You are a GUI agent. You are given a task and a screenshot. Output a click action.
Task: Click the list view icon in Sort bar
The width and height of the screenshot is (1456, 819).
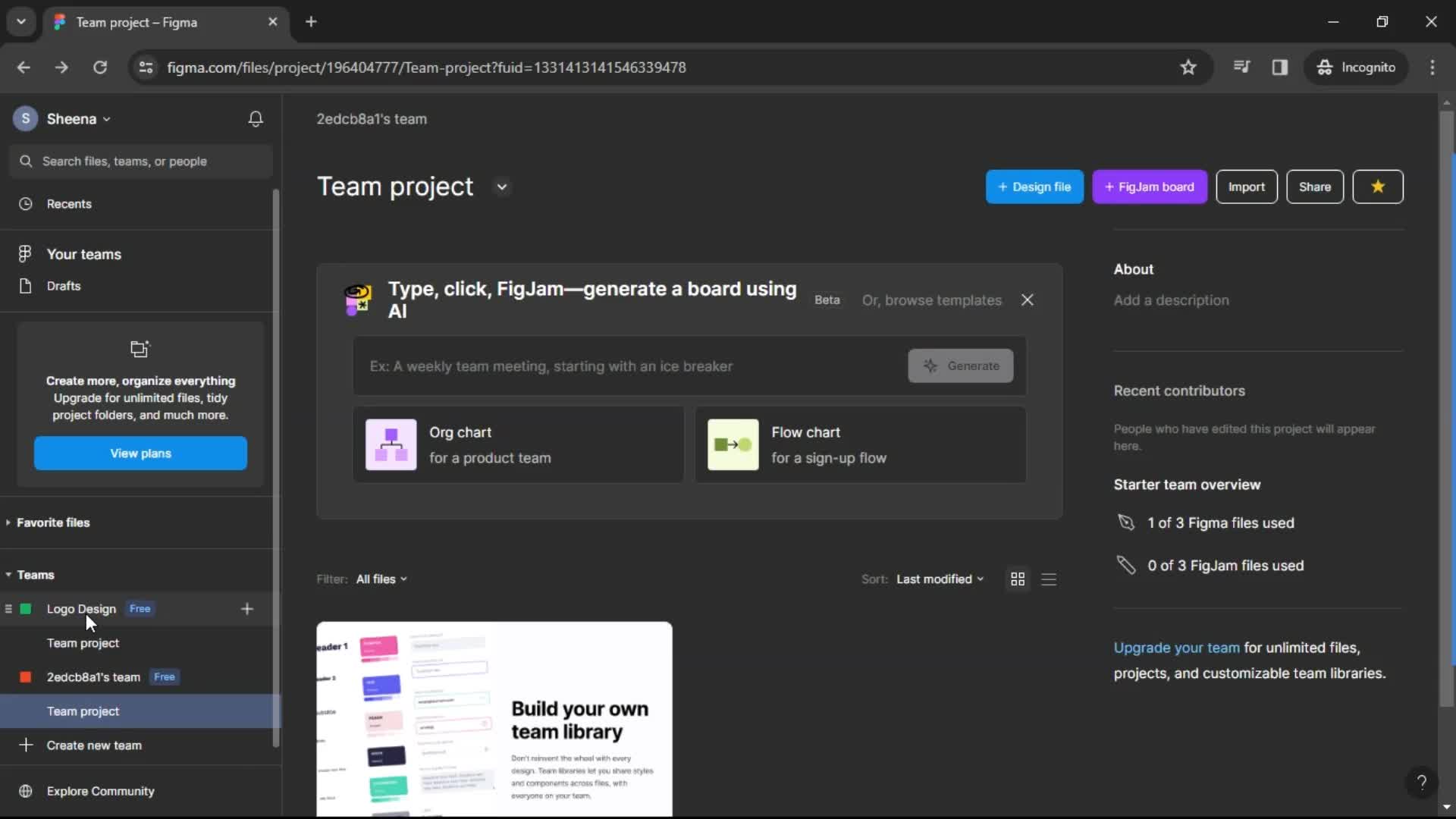1049,579
